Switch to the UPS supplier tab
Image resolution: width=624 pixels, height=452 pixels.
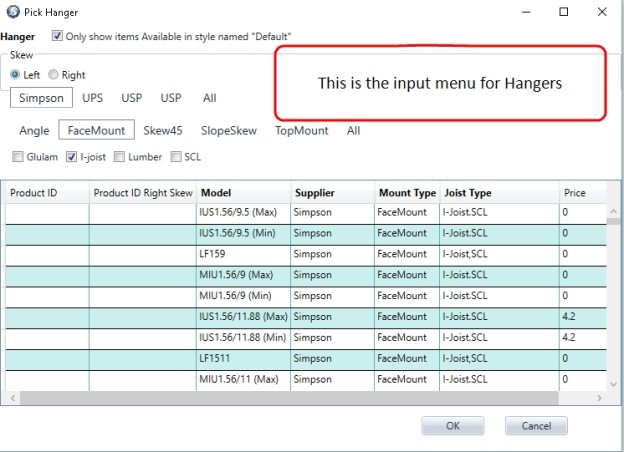(x=93, y=98)
